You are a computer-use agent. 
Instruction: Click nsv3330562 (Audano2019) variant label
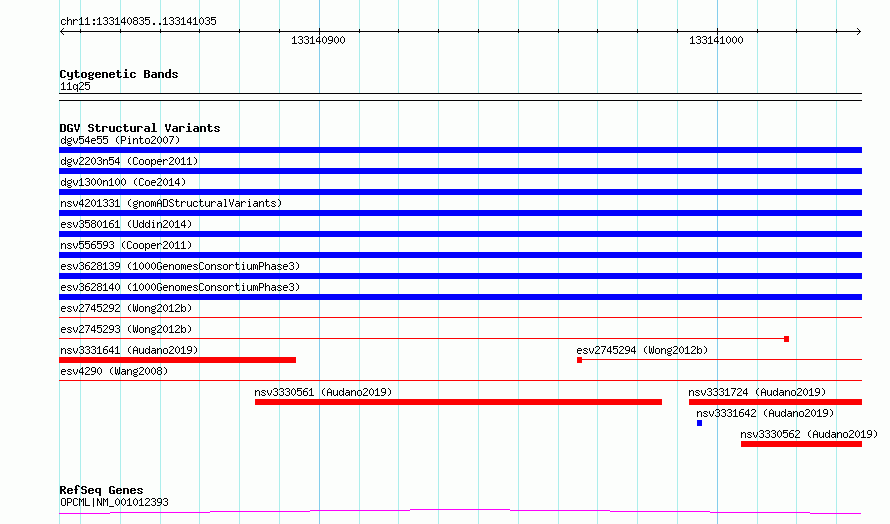pyautogui.click(x=809, y=434)
